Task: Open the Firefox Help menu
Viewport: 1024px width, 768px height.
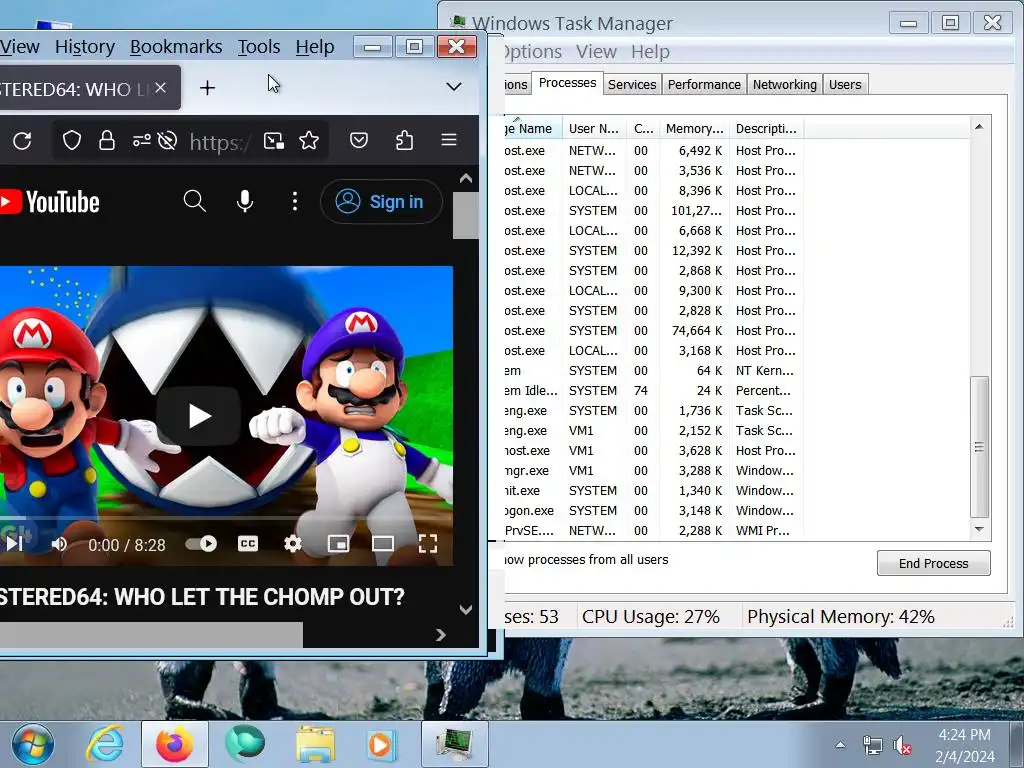Action: (315, 46)
